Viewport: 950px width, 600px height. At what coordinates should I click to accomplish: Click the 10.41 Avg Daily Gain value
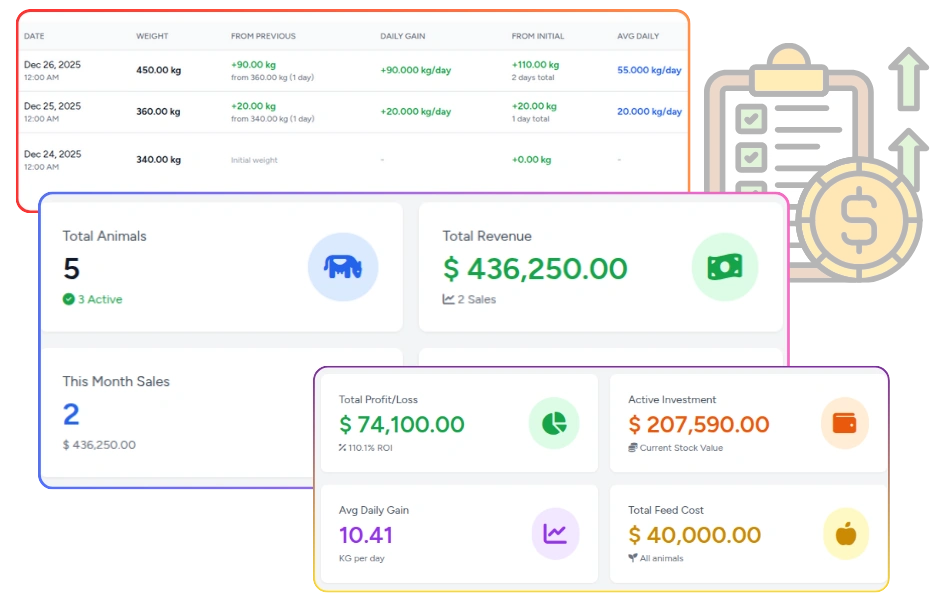(x=366, y=535)
